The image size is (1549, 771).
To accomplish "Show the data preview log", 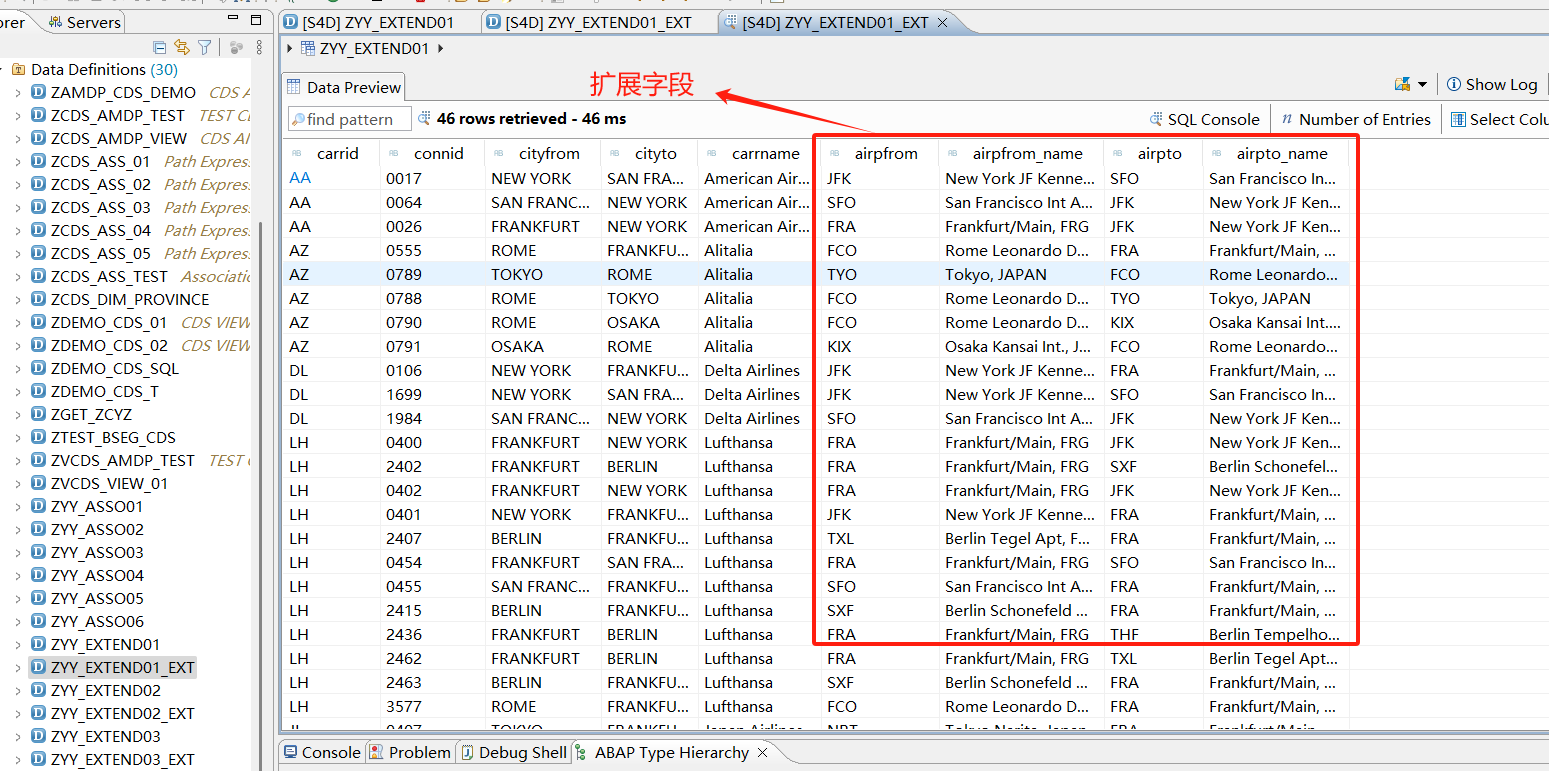I will point(1491,84).
